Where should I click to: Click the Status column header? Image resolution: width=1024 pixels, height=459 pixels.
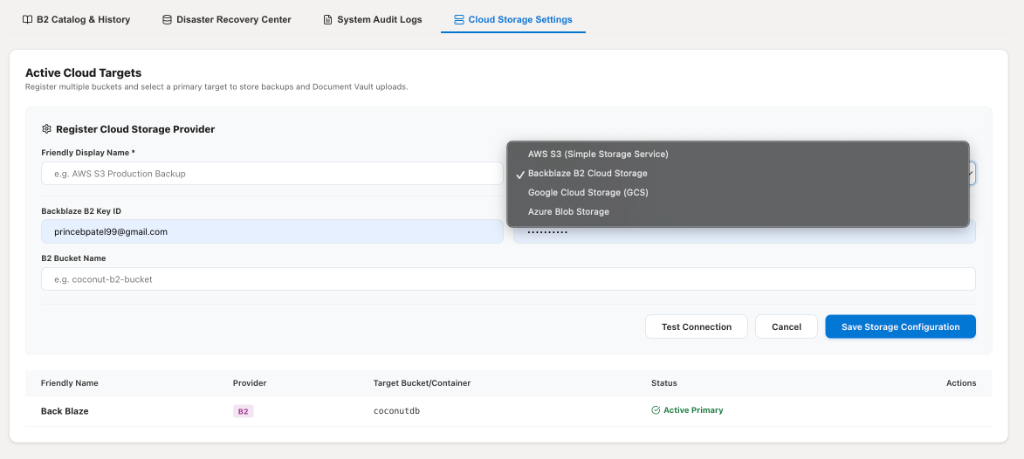point(664,383)
